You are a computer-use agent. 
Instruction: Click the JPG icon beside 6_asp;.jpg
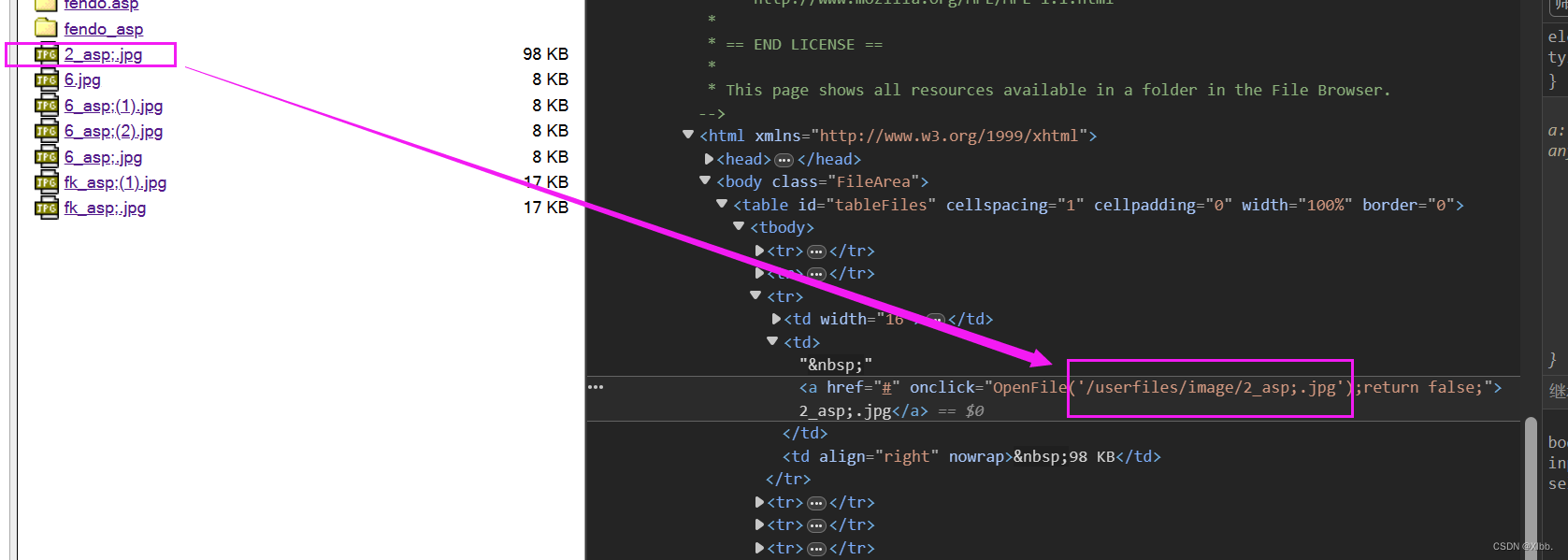click(x=46, y=157)
